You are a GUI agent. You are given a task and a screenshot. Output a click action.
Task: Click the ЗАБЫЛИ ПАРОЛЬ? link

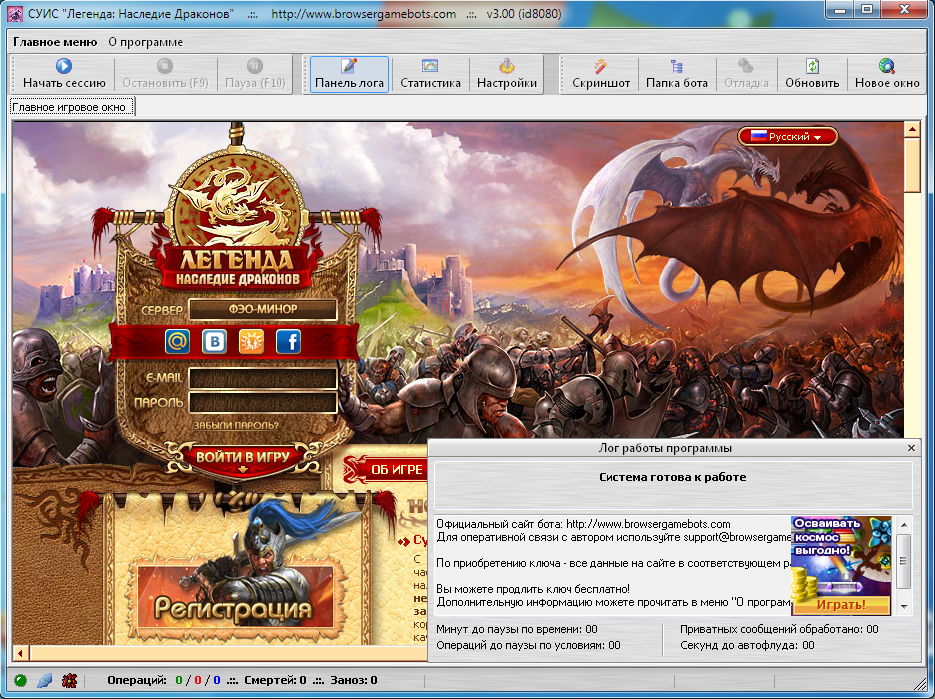point(236,425)
